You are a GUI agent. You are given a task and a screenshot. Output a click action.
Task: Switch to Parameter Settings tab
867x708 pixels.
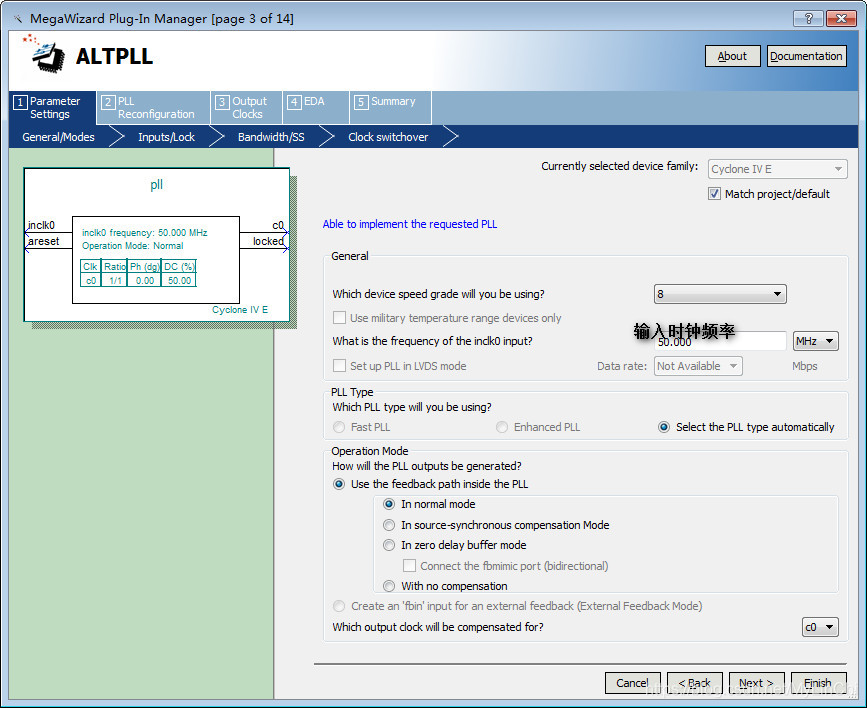[53, 107]
